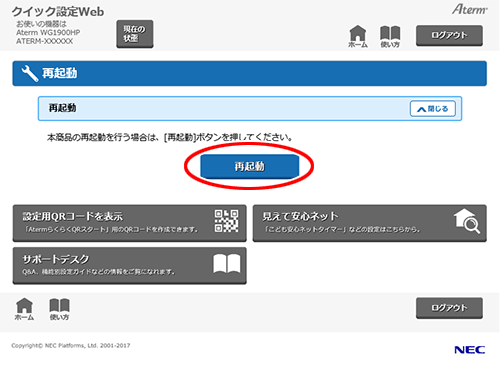Image resolution: width=500 pixels, height=368 pixels.
Task: Open the 設定用QRコードを表示 panel
Action: coord(130,223)
